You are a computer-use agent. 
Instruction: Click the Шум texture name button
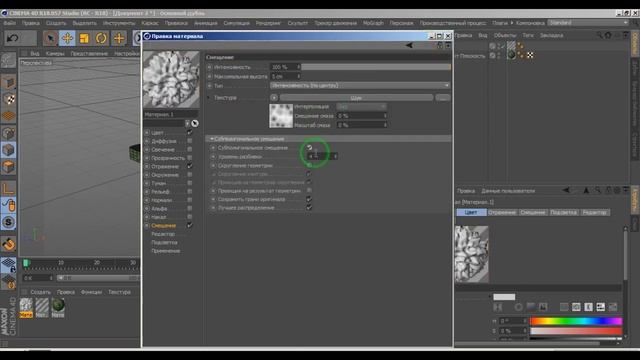(x=356, y=98)
